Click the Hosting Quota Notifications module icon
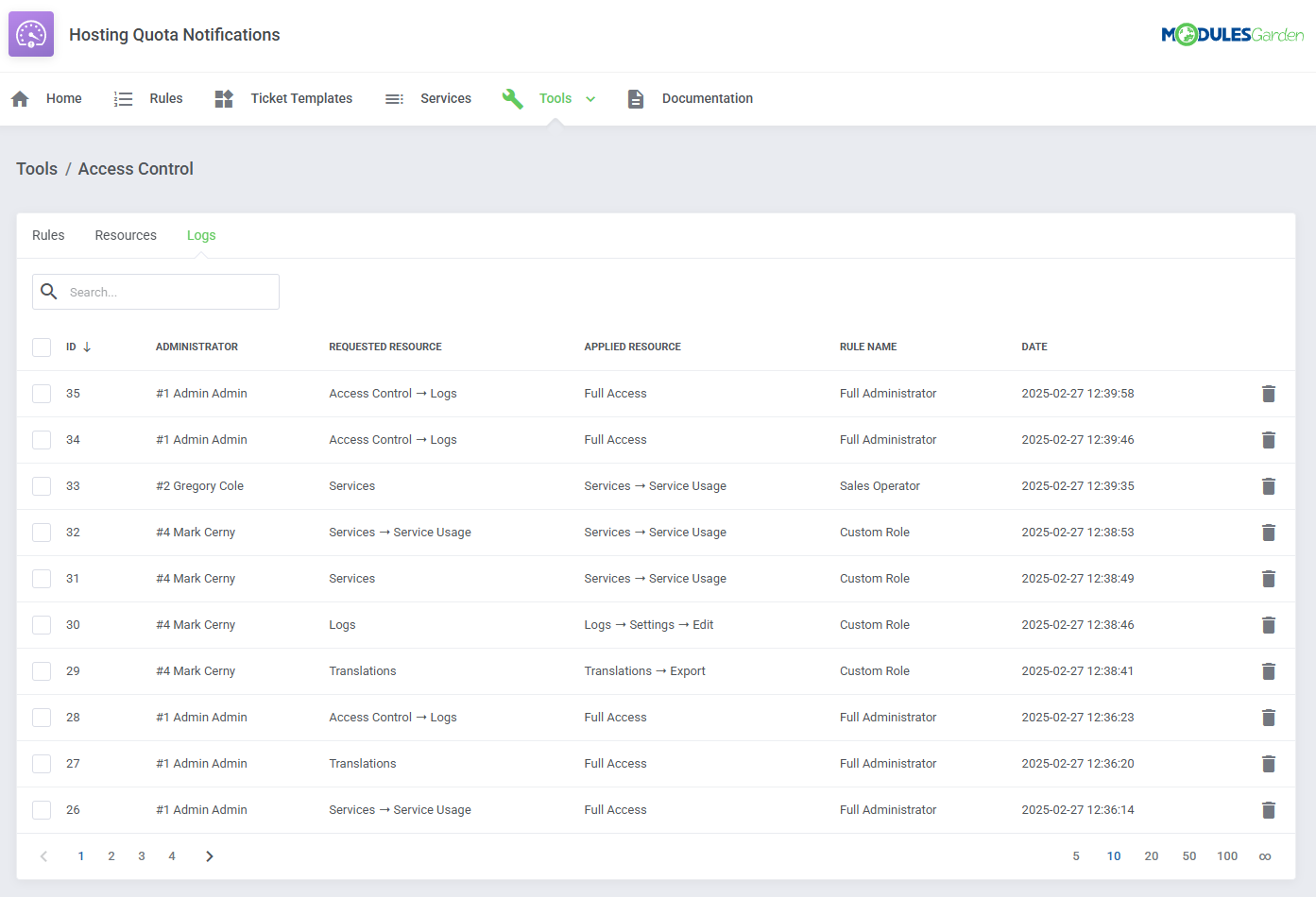 tap(30, 34)
